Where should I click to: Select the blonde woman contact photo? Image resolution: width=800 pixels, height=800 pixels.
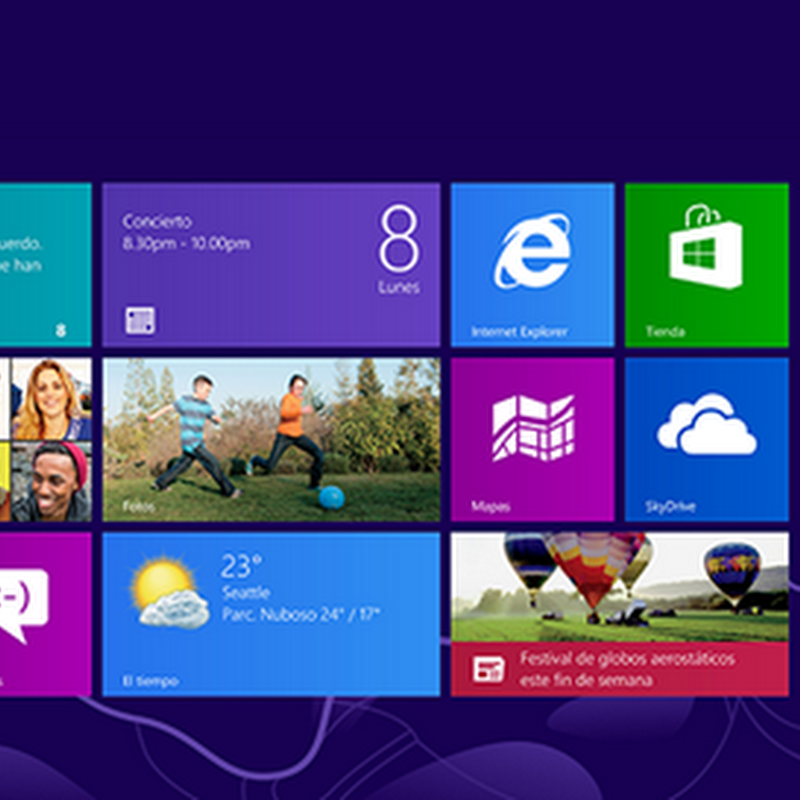[52, 398]
